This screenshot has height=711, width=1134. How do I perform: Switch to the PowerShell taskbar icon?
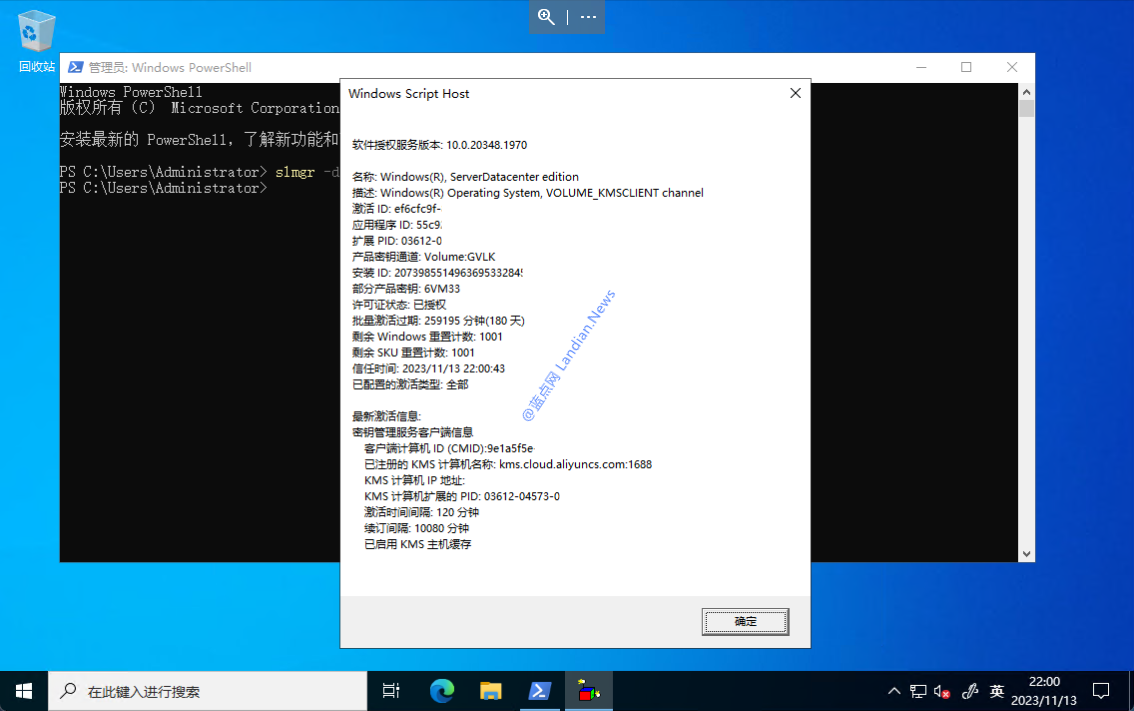point(540,691)
